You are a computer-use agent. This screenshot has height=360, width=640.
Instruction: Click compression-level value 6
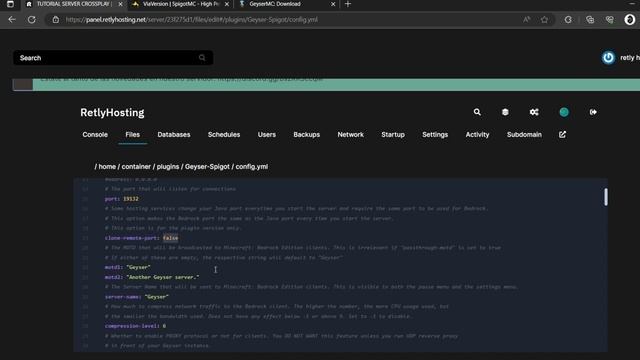pos(164,326)
